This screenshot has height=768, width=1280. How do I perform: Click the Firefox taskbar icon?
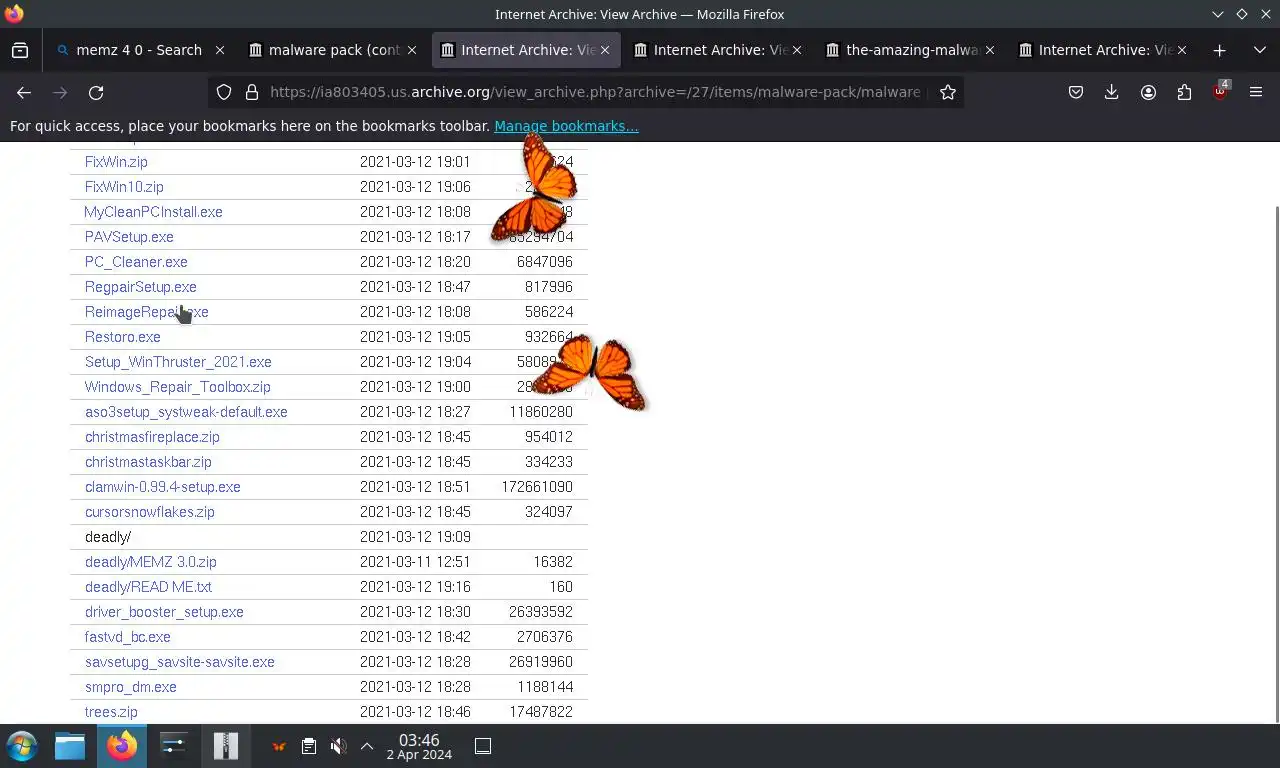(x=122, y=746)
